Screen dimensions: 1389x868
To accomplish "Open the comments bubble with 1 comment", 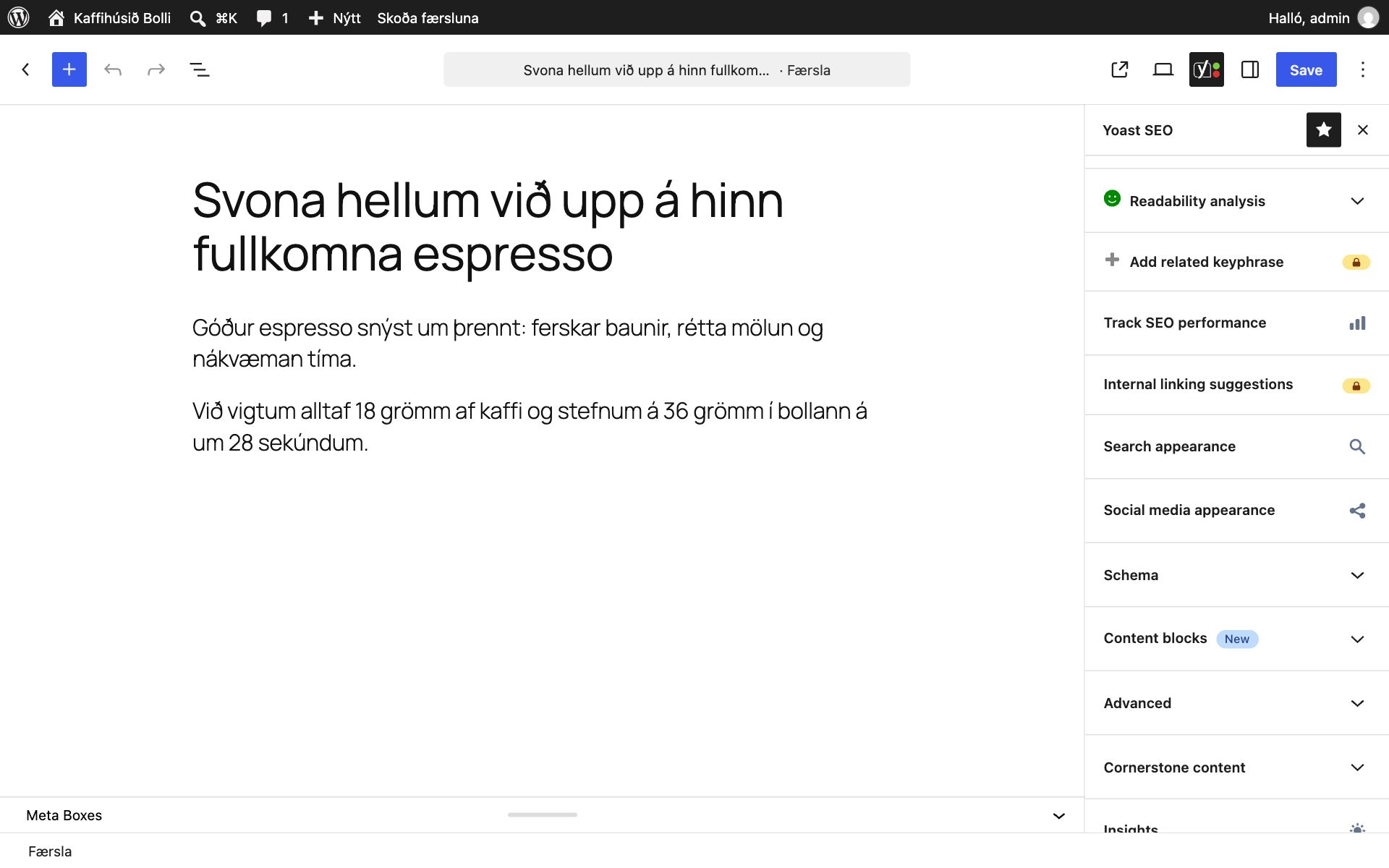I will (272, 17).
